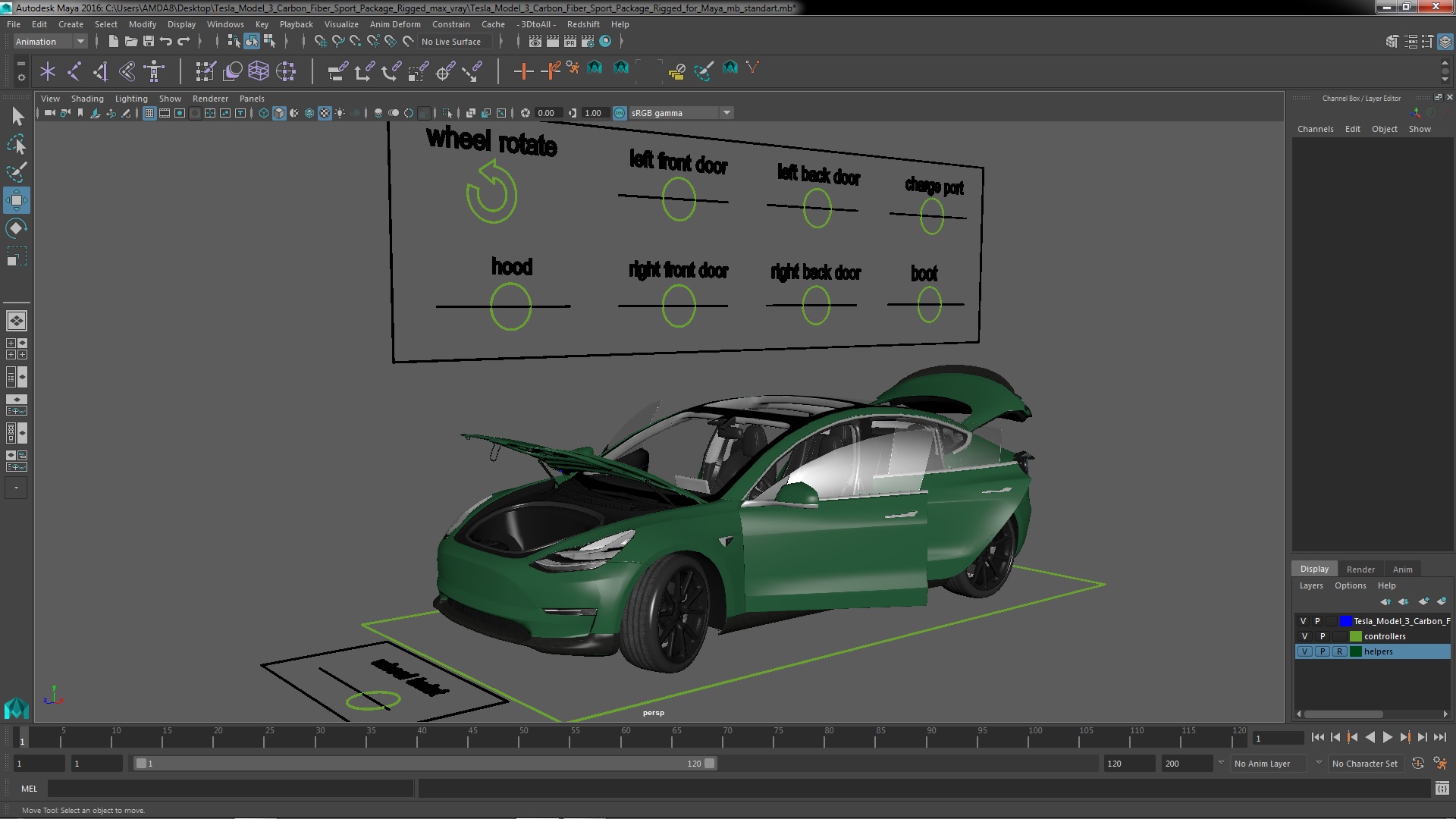1456x819 pixels.
Task: Toggle reference R on helpers layer
Action: (1339, 651)
